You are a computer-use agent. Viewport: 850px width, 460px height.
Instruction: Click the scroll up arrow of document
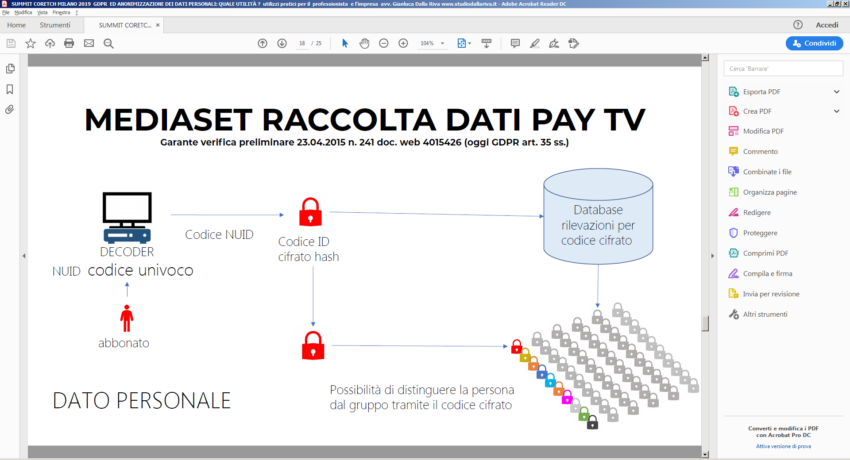[705, 57]
